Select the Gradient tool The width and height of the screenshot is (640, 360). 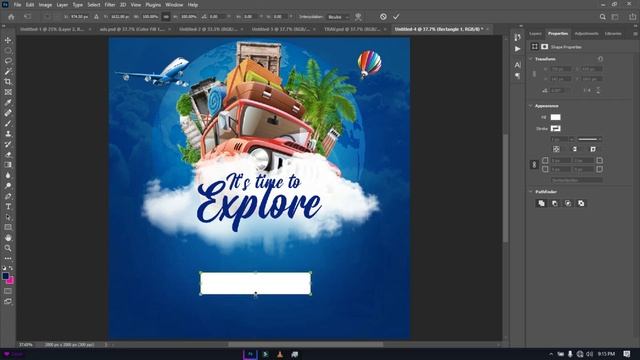coord(8,165)
